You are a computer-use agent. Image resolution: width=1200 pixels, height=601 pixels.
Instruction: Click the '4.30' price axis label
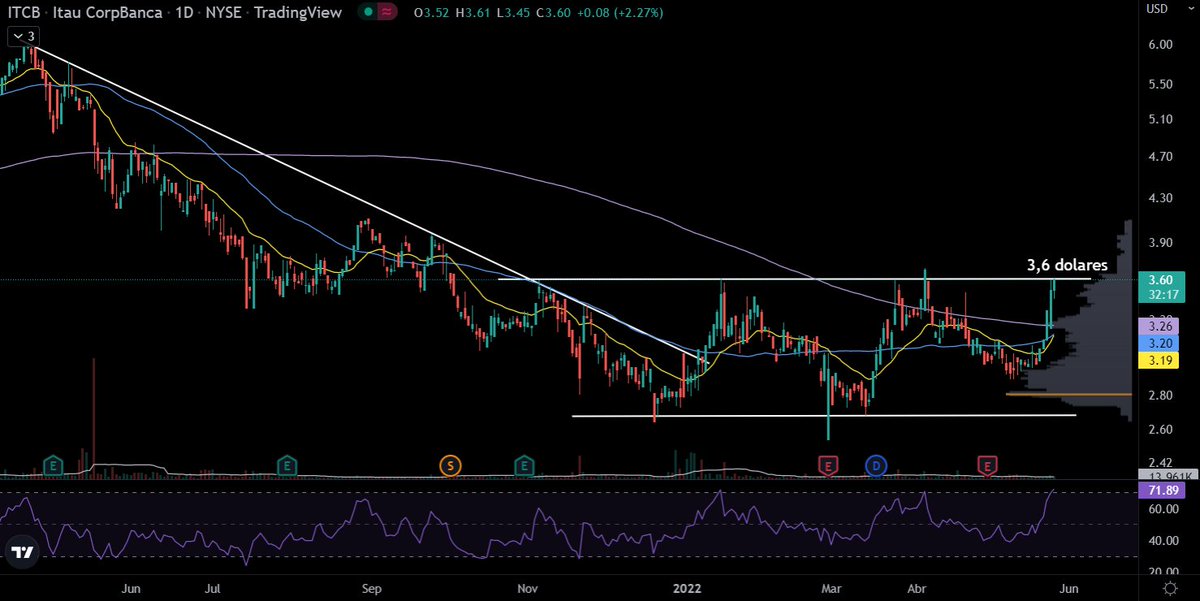pos(1160,199)
